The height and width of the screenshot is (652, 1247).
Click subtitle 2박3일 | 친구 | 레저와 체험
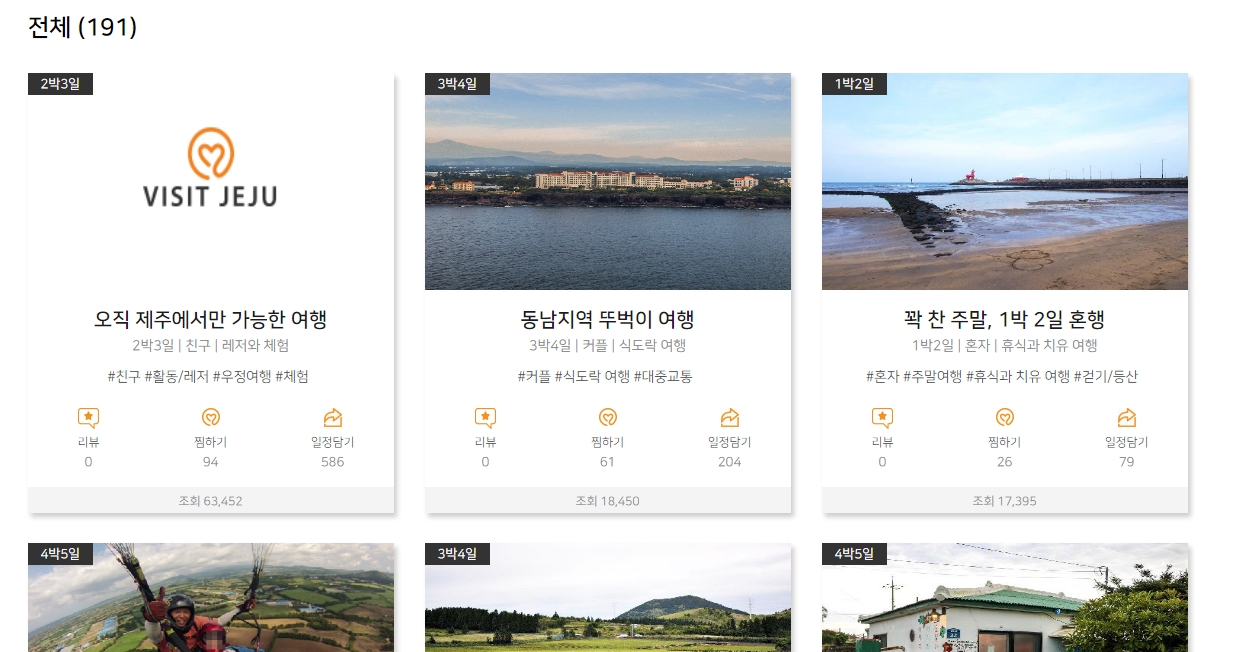211,346
